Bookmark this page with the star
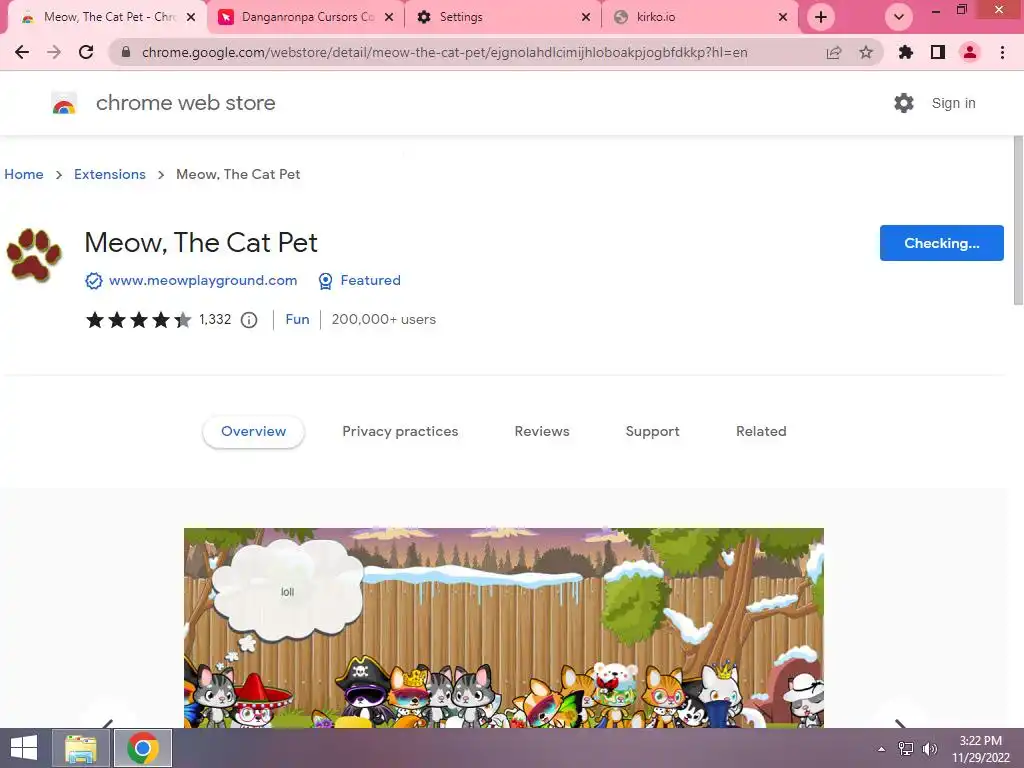 [x=866, y=52]
